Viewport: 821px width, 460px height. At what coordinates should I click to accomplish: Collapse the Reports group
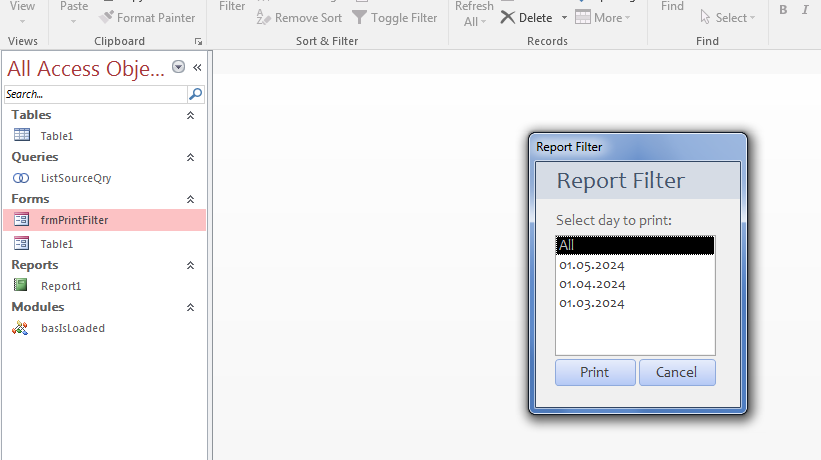coord(191,265)
